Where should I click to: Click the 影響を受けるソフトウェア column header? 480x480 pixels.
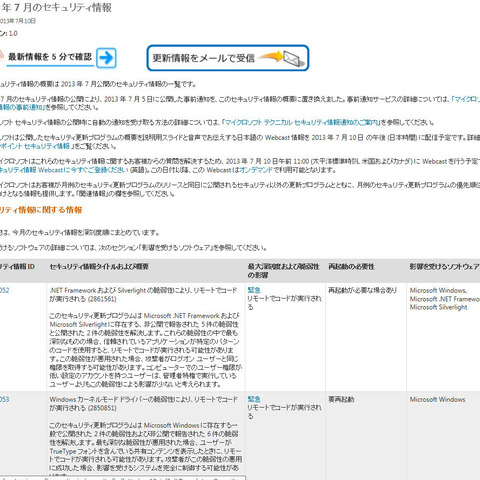pos(445,266)
